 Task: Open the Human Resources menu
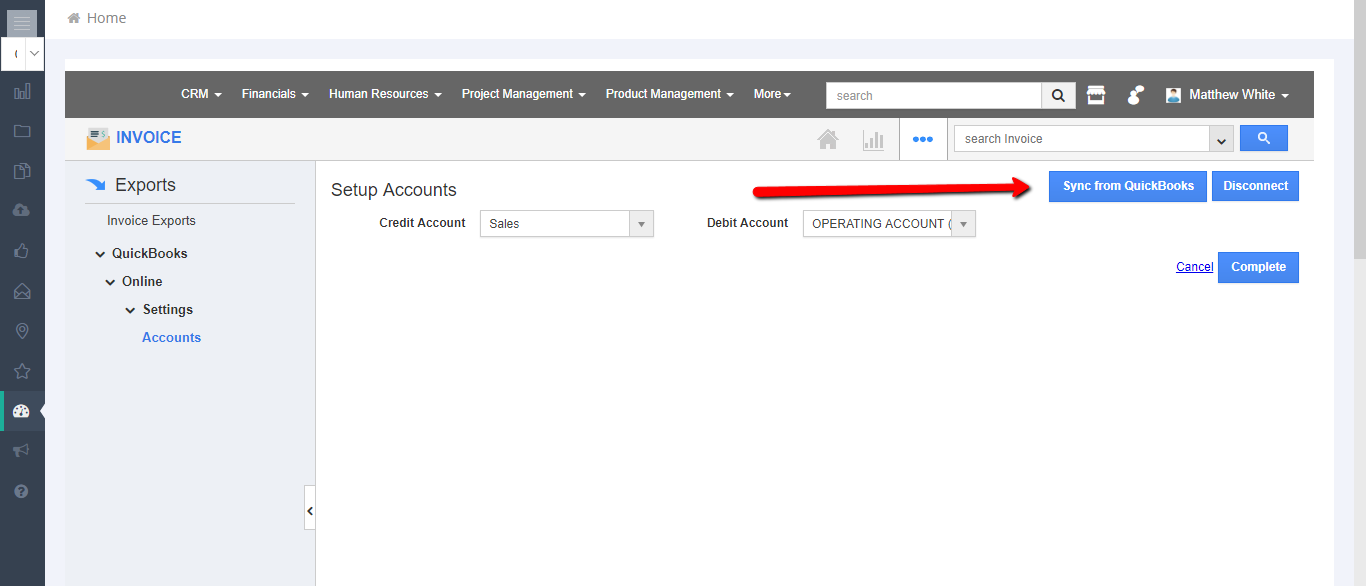pyautogui.click(x=385, y=94)
